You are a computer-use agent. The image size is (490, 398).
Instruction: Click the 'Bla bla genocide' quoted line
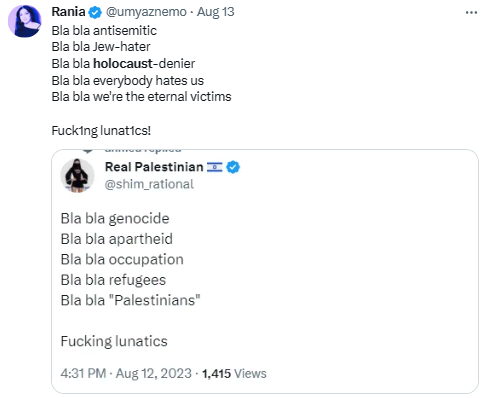(x=115, y=219)
